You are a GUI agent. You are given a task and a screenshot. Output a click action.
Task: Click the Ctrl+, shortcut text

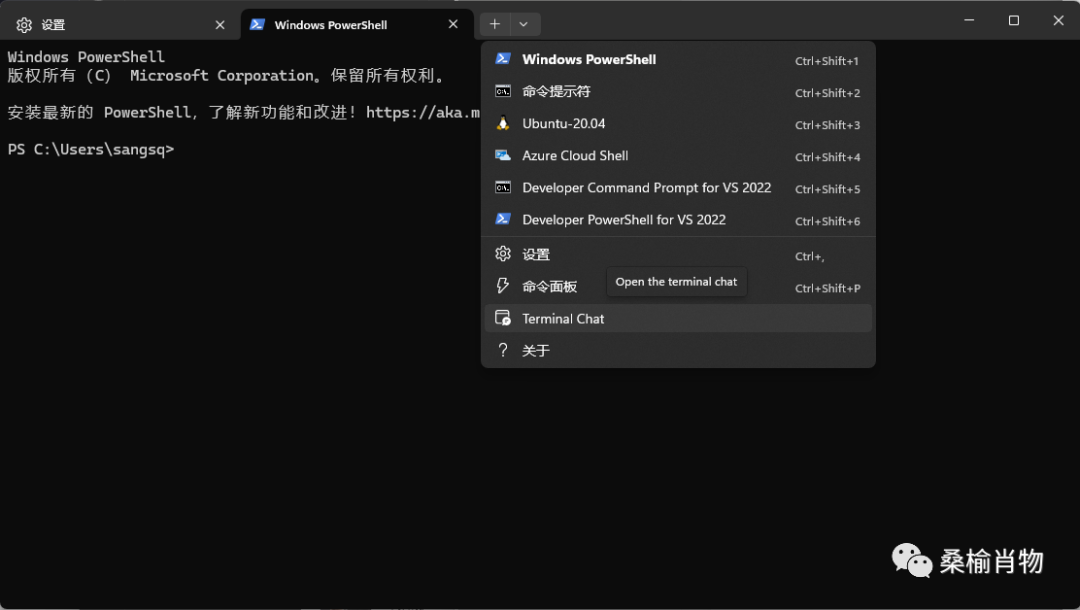pyautogui.click(x=809, y=256)
